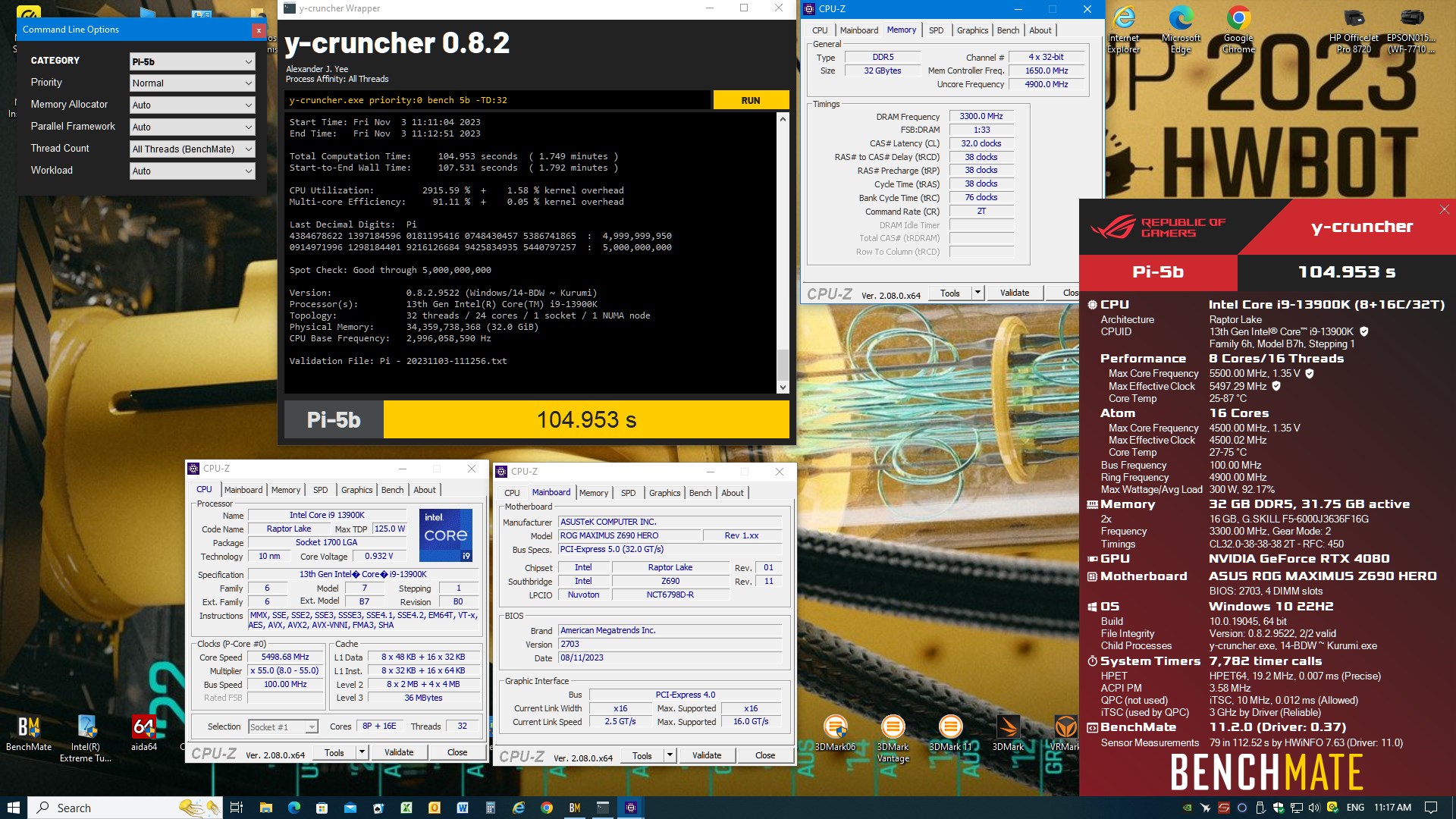Open Google Chrome desktop shortcut
The height and width of the screenshot is (819, 1456).
[1238, 30]
